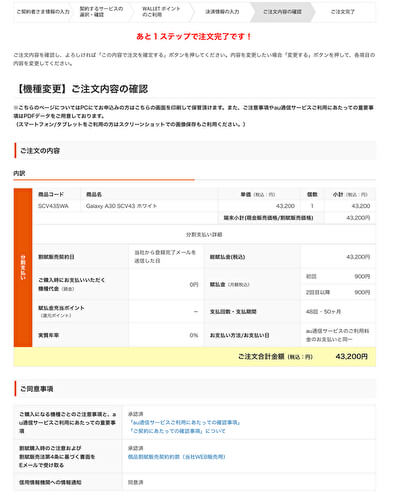Open the 個品割賦販売契約約款 link
Screen dimensions: 400x500
pyautogui.click(x=177, y=457)
